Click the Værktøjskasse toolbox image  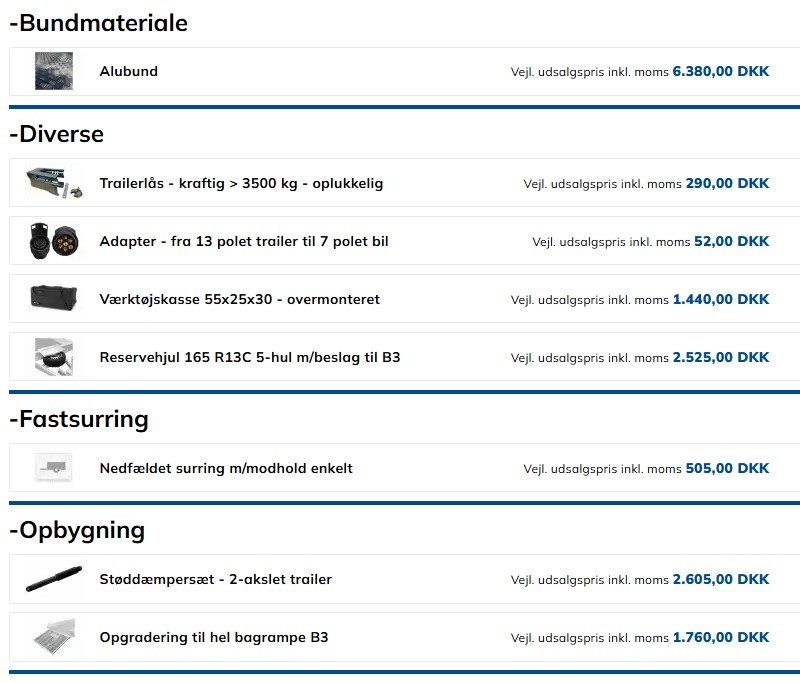54,299
